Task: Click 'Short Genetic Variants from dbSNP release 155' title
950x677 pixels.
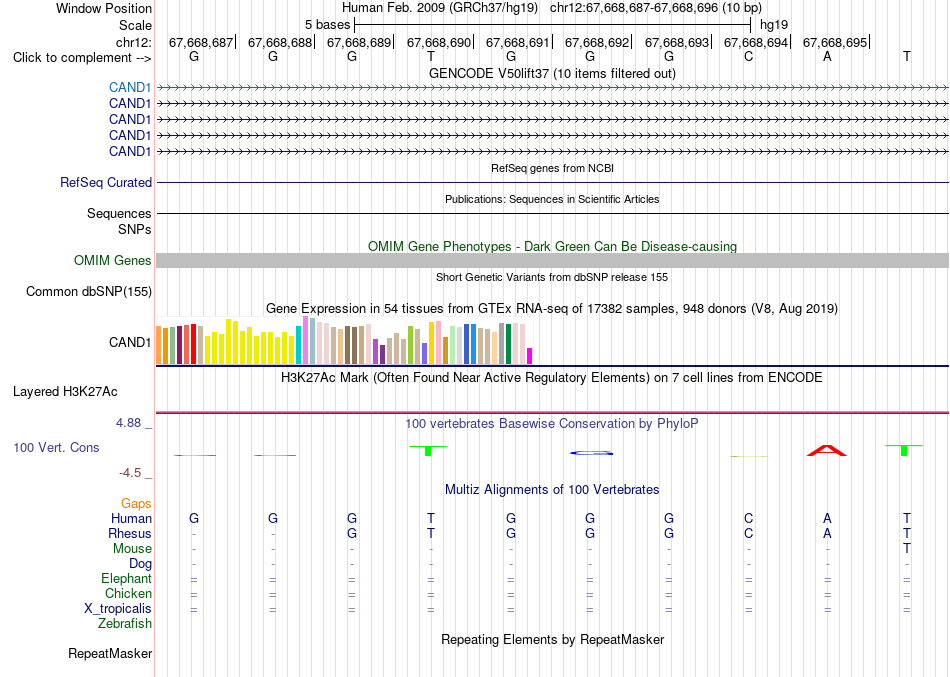Action: (552, 277)
